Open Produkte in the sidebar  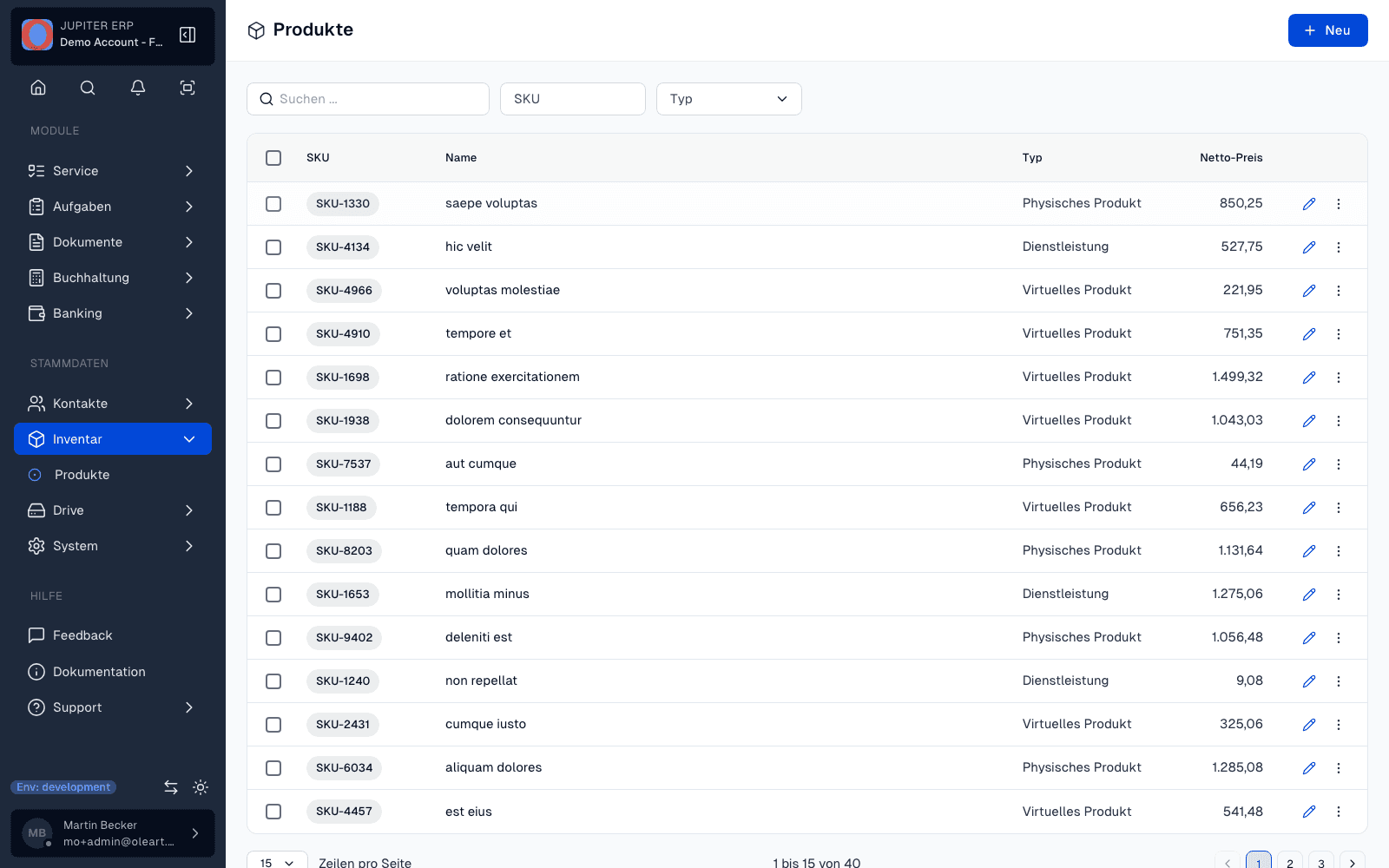(x=113, y=475)
